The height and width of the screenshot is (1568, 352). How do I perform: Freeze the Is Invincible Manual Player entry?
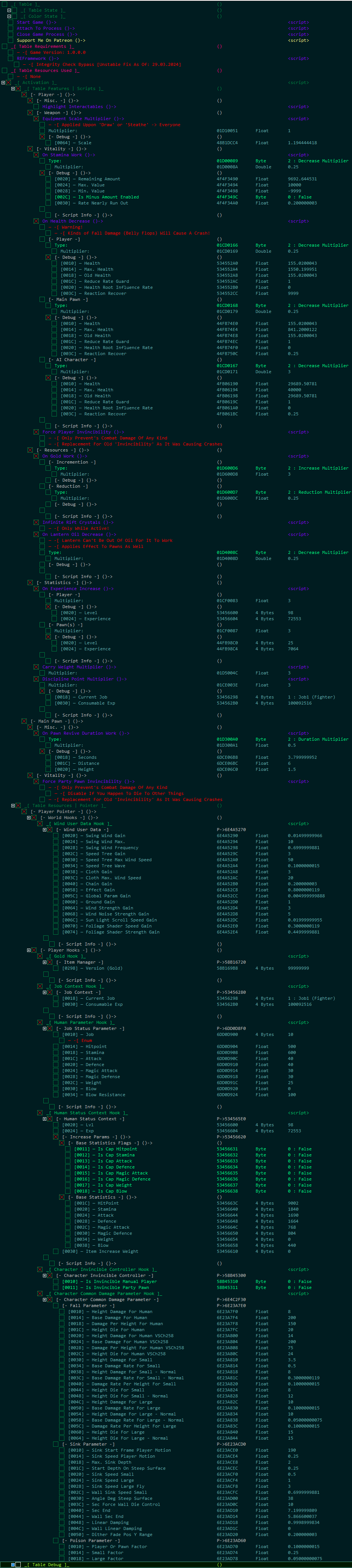[x=56, y=1281]
